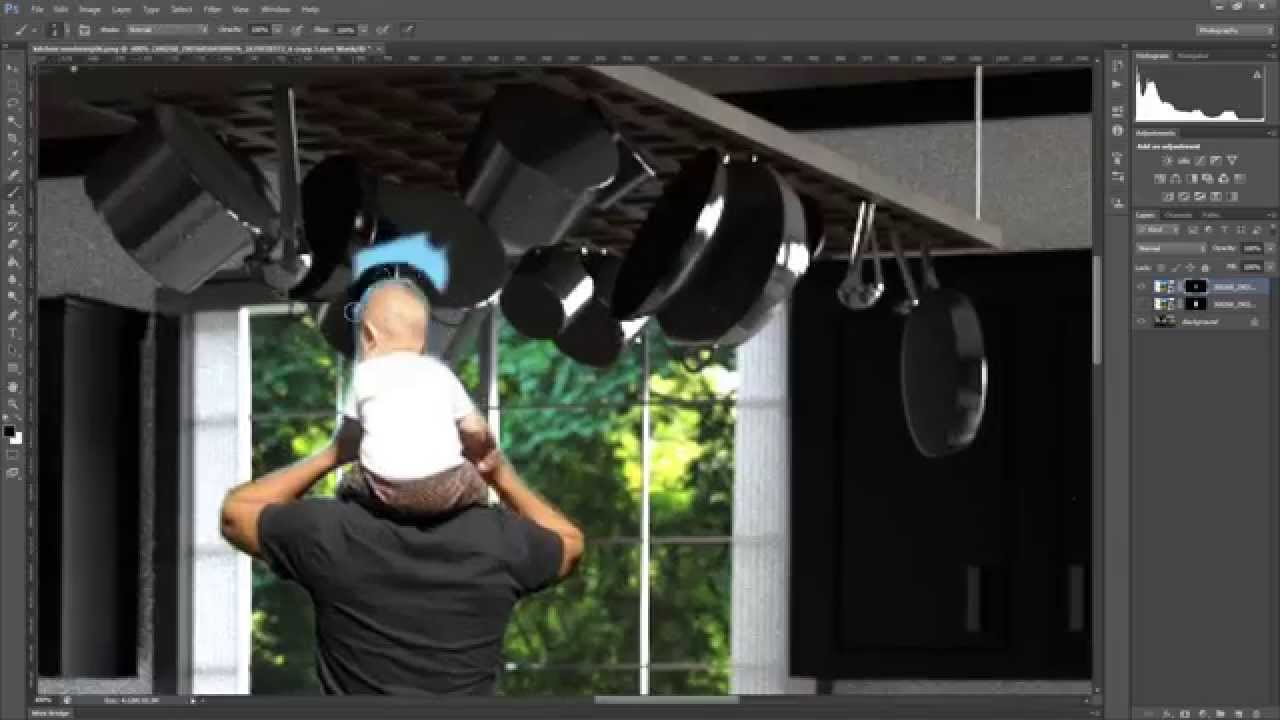The image size is (1280, 720).
Task: Select the Quick Selection tool
Action: (x=13, y=120)
